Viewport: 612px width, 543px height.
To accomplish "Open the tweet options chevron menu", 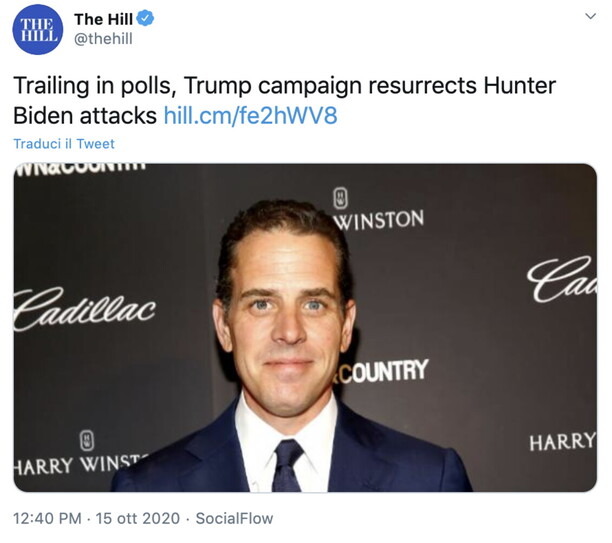I will (x=590, y=18).
